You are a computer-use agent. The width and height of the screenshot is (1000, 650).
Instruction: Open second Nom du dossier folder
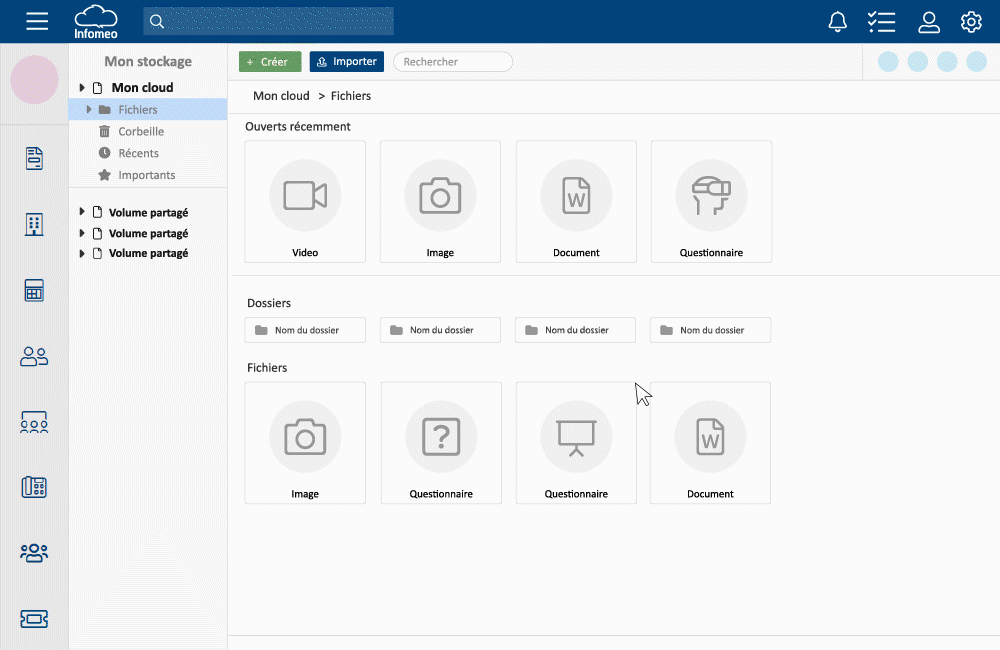click(440, 330)
